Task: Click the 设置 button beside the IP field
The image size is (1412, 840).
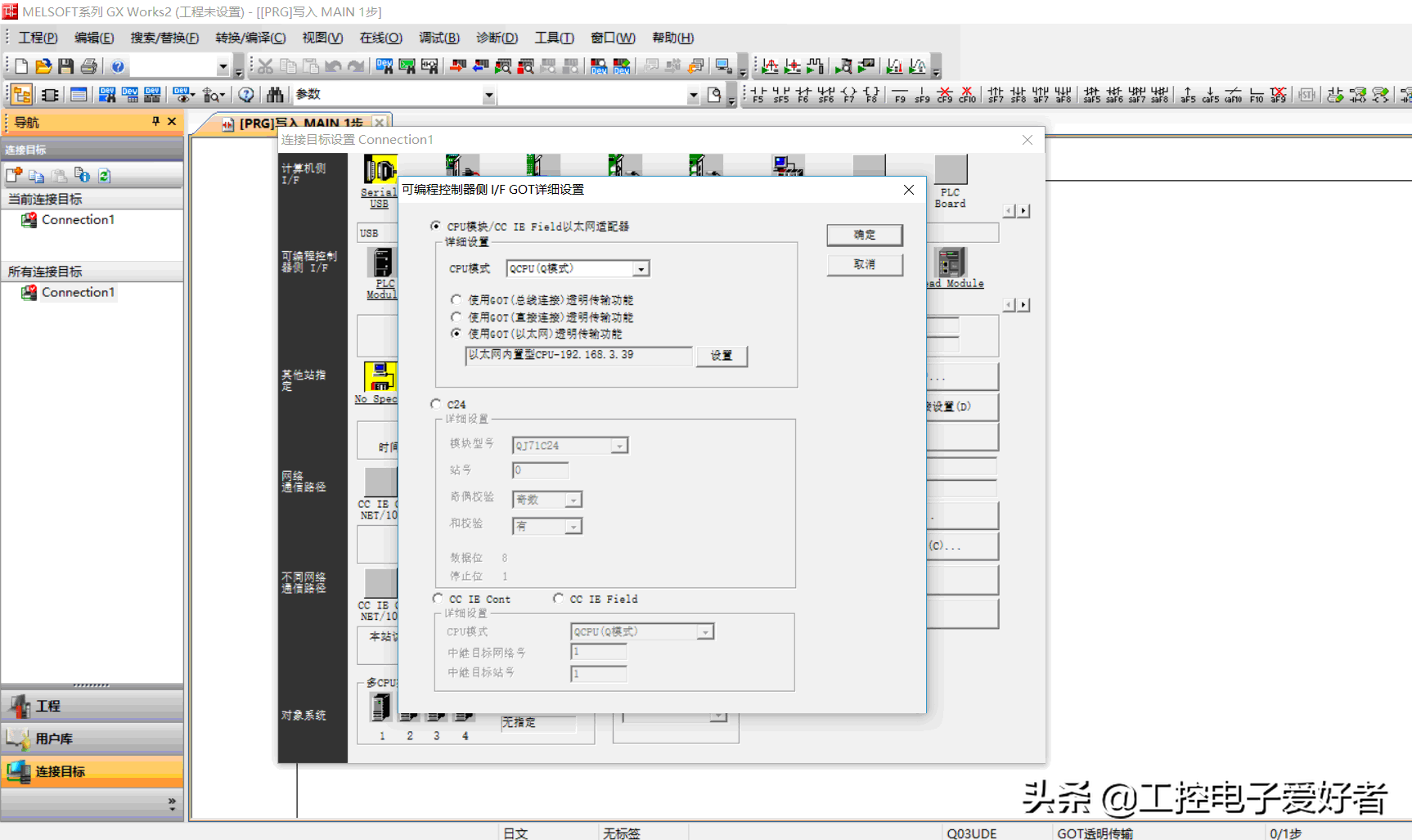Action: pyautogui.click(x=721, y=356)
